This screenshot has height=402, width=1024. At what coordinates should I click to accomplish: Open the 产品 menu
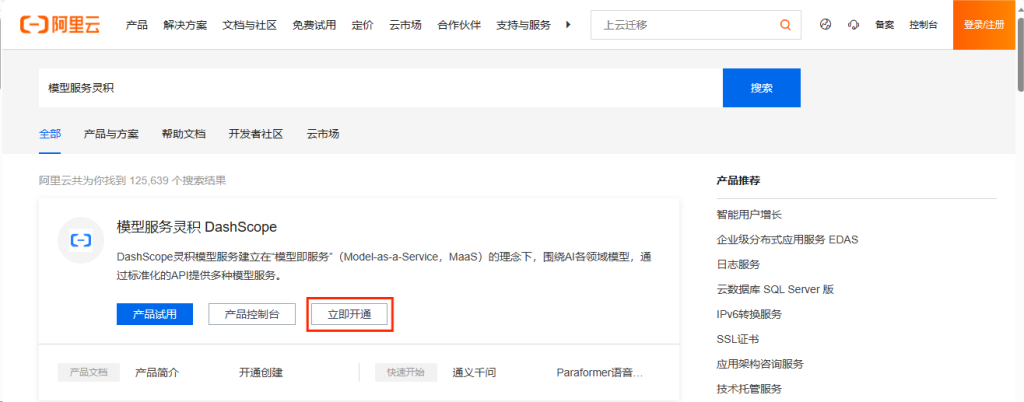coord(136,25)
